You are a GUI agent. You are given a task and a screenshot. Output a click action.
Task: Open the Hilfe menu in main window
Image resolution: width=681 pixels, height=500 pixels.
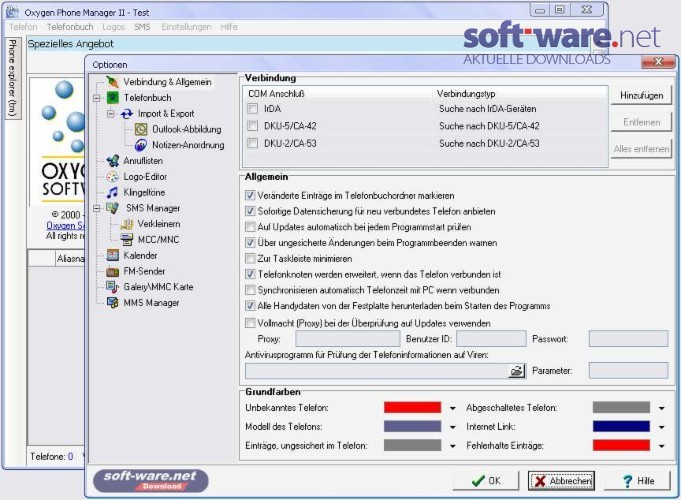click(229, 27)
